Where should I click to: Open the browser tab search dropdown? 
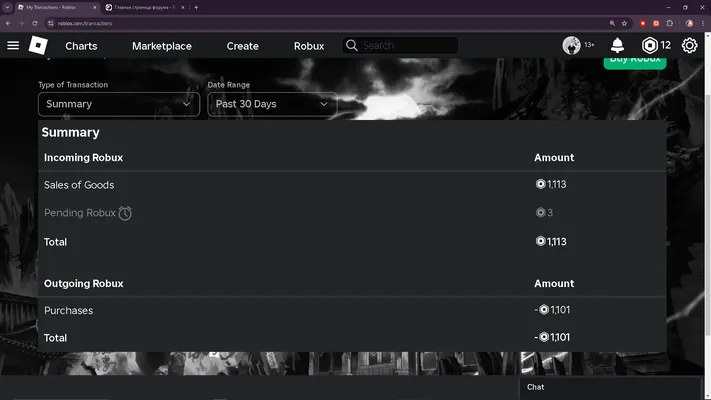point(7,7)
